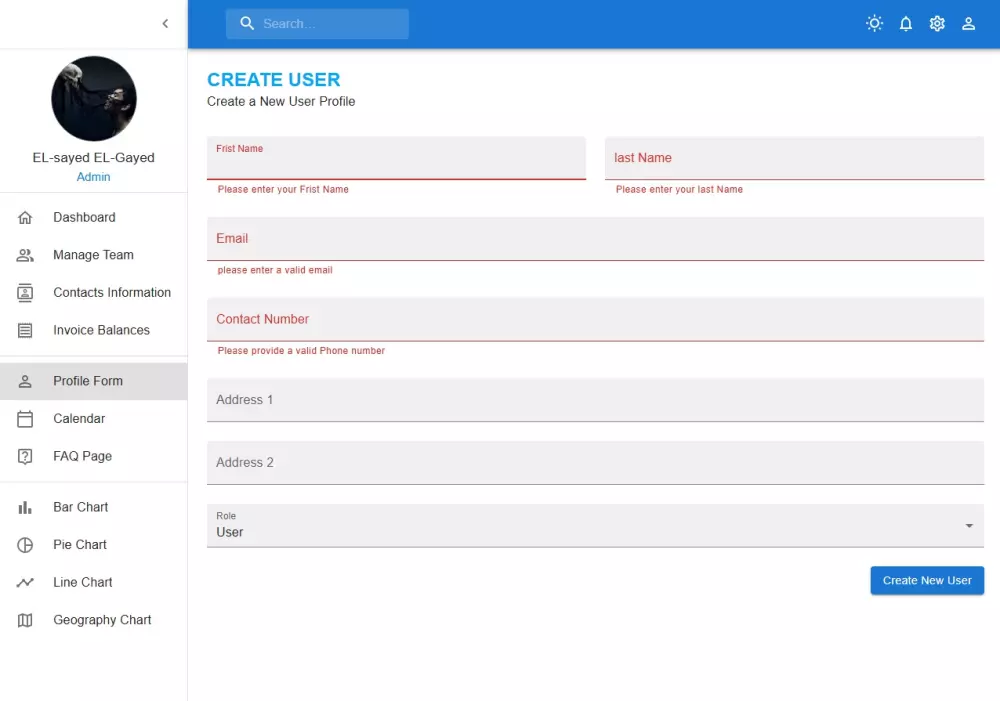Open the Invoice Balances icon
The height and width of the screenshot is (701, 1000).
pos(24,330)
